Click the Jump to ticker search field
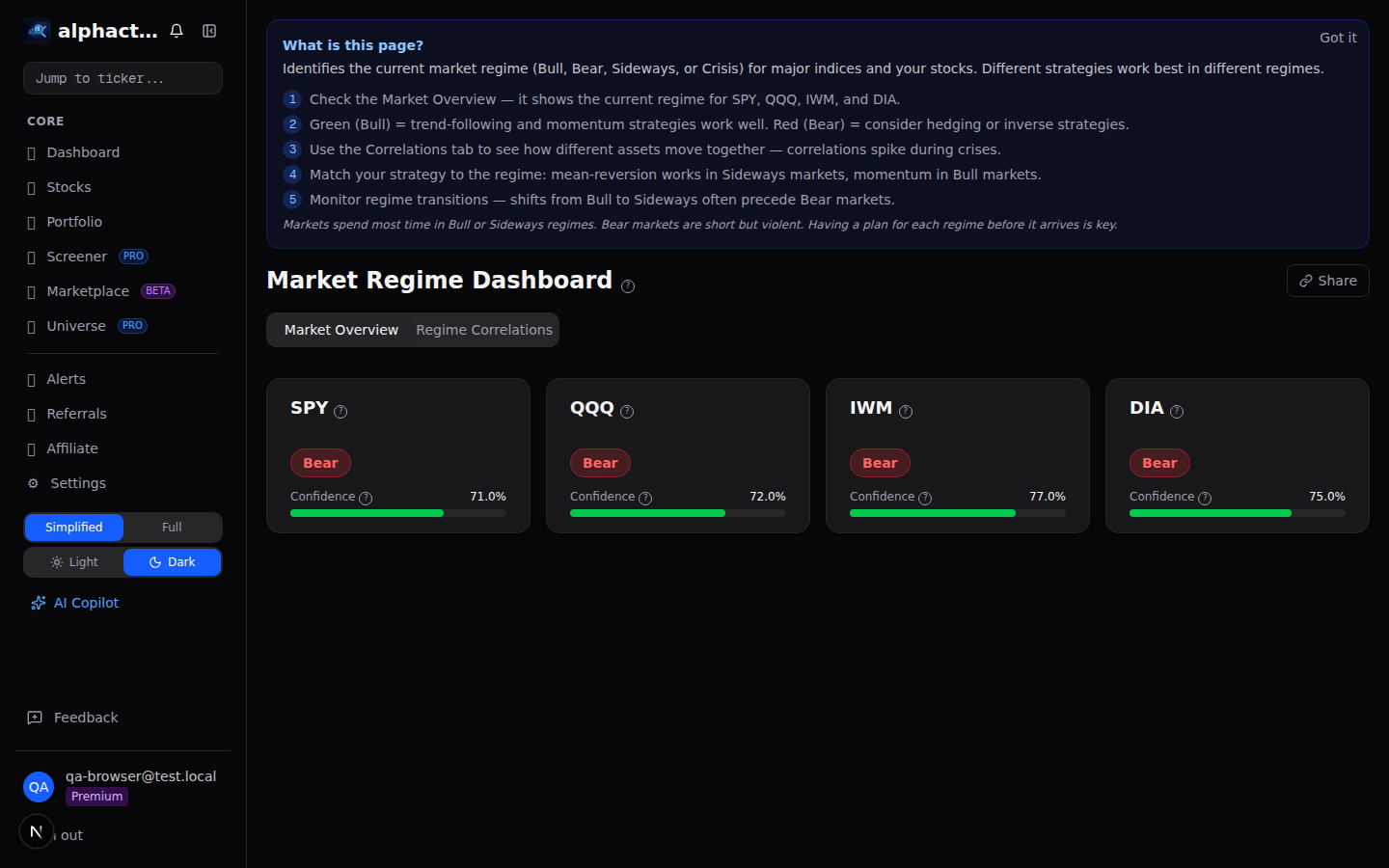Image resolution: width=1389 pixels, height=868 pixels. tap(123, 77)
